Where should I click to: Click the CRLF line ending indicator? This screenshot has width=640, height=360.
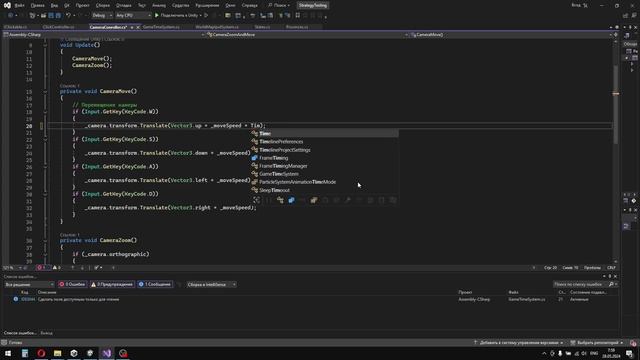coord(611,268)
